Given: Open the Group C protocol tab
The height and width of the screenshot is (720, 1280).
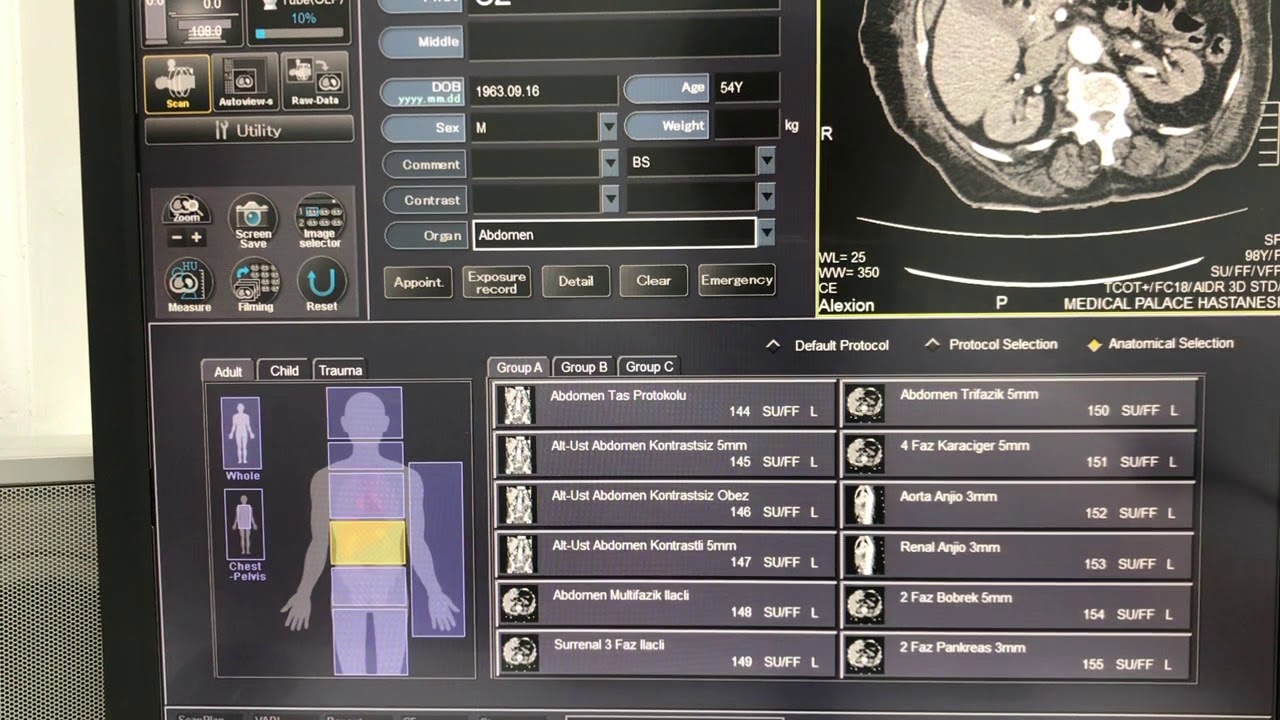Looking at the screenshot, I should point(649,366).
